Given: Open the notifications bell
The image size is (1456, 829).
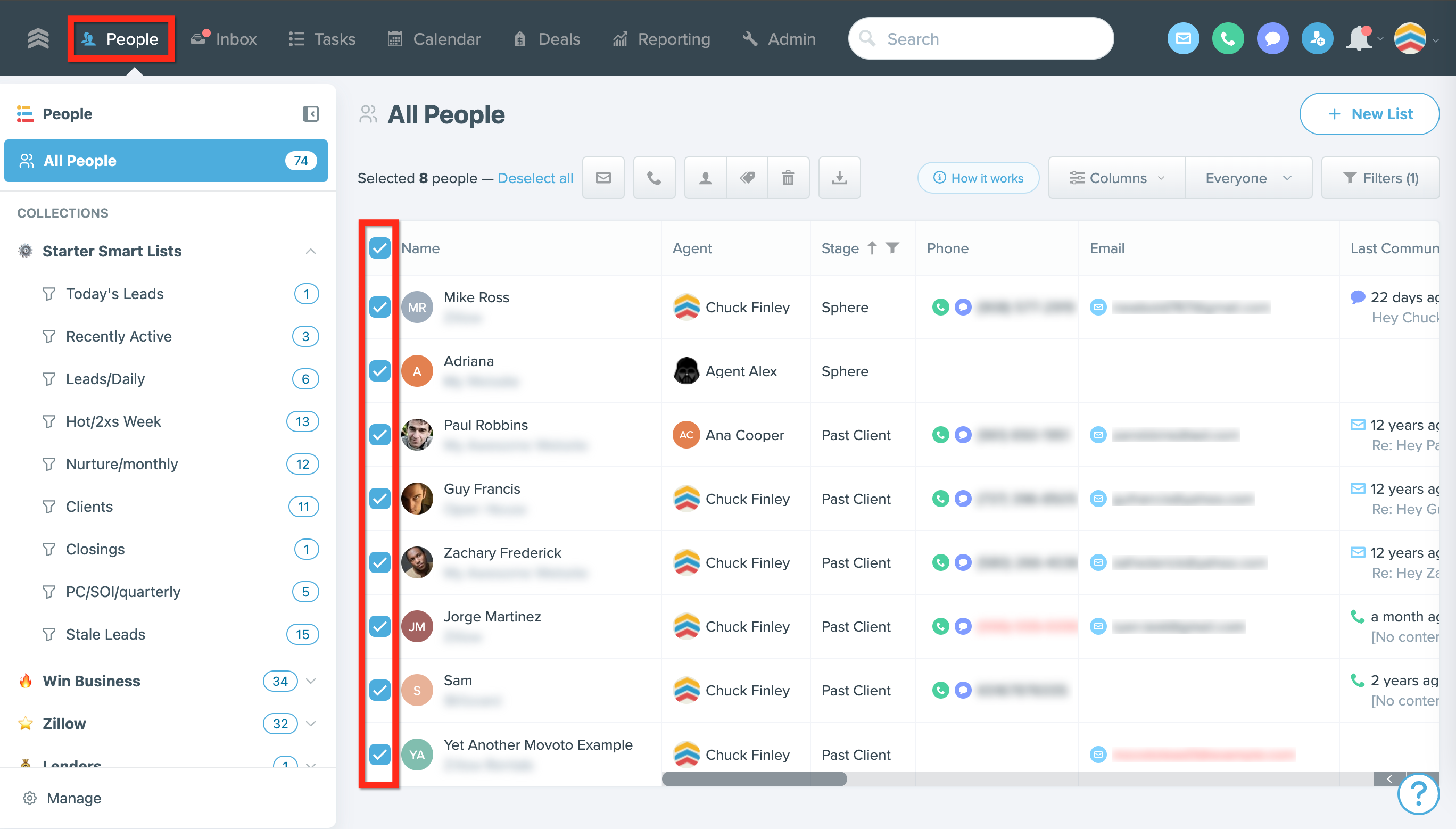Looking at the screenshot, I should point(1359,39).
